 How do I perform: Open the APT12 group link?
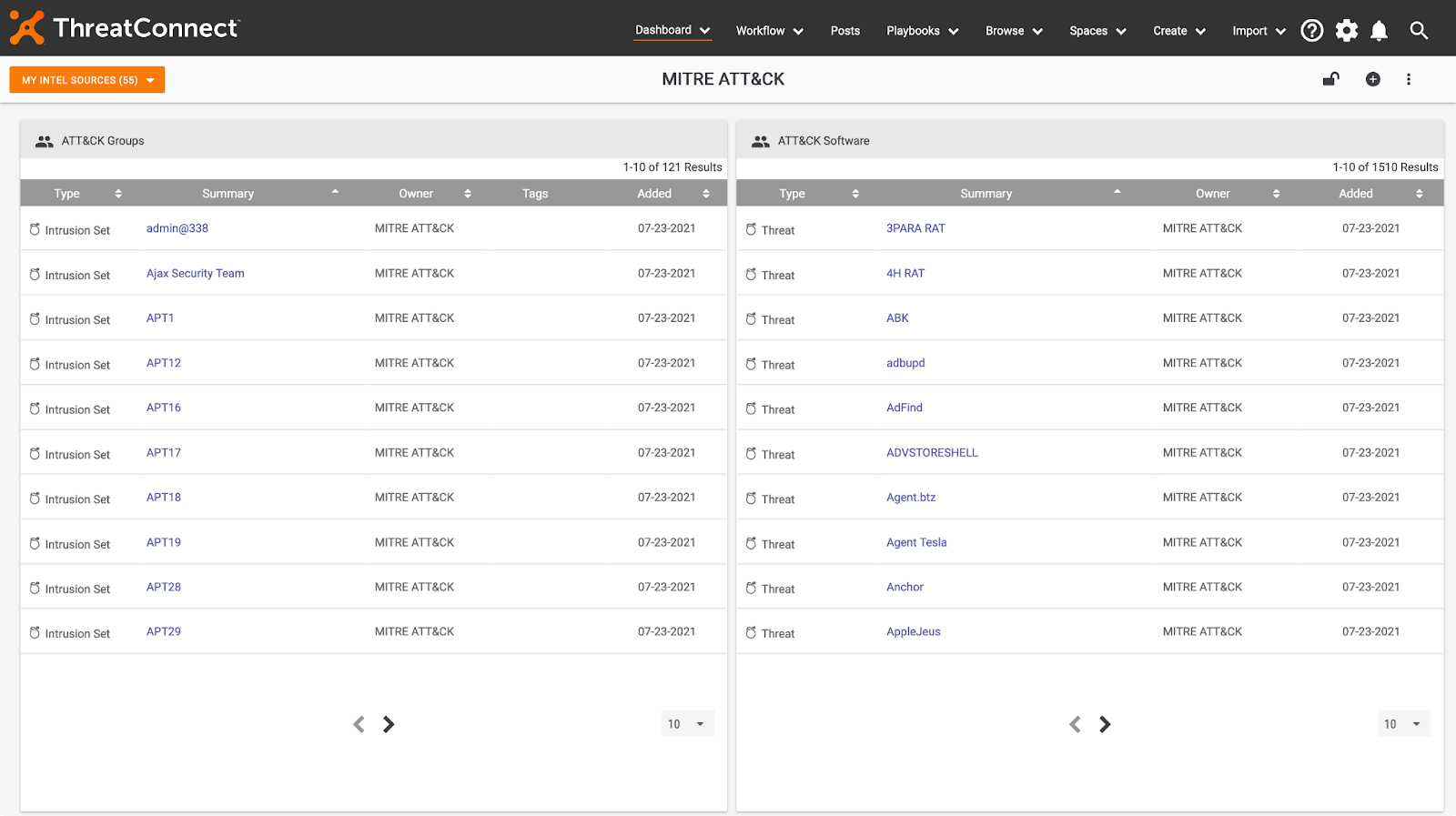click(164, 363)
